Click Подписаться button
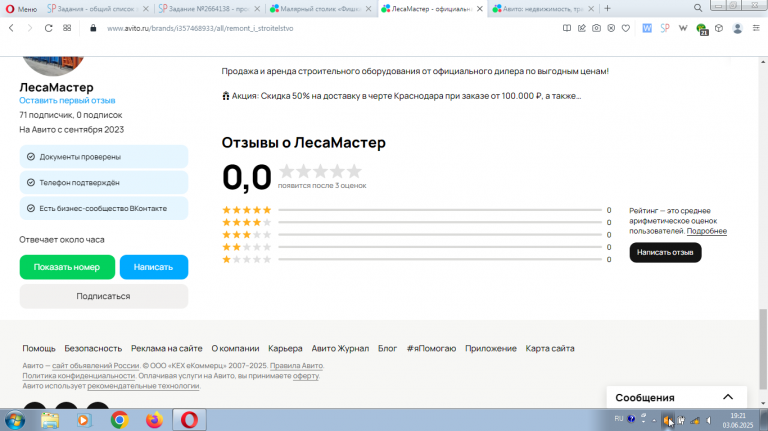Screen dimensions: 768x431 pos(104,296)
